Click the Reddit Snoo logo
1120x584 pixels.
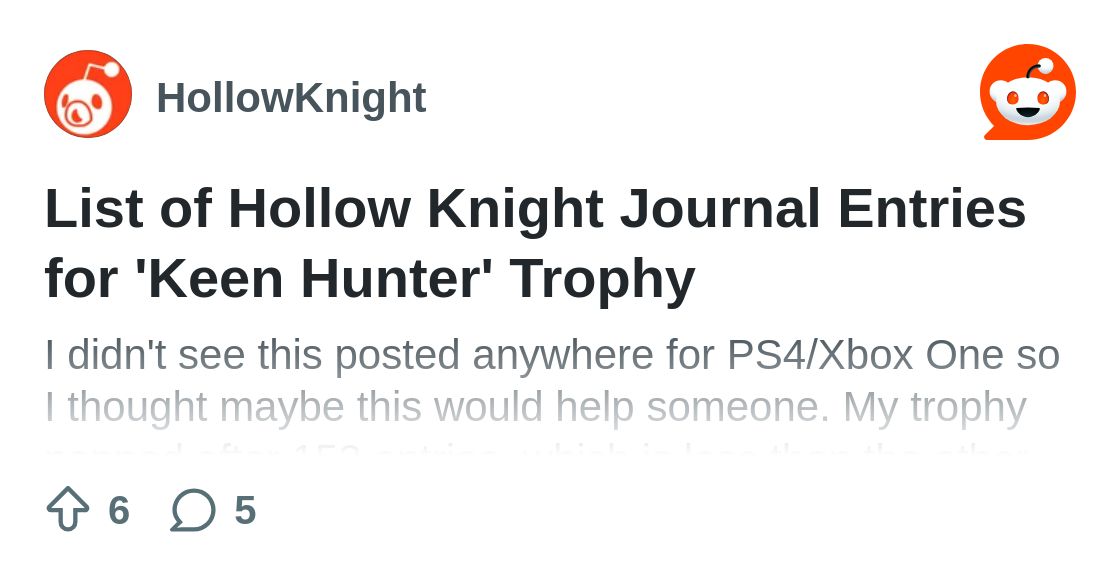coord(1028,92)
